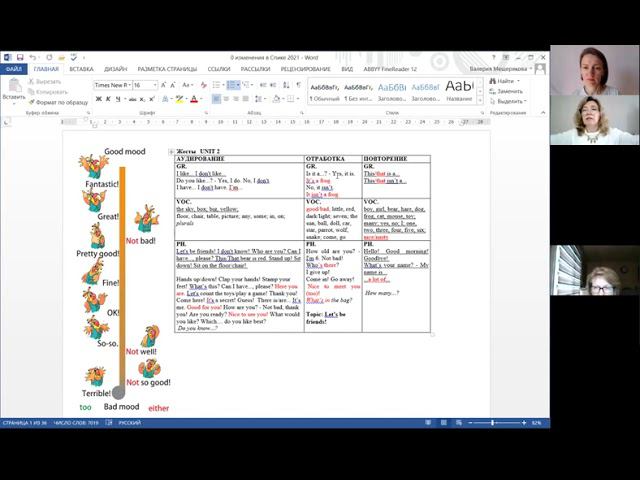The height and width of the screenshot is (480, 640).
Task: Zoom in with the plus button
Action: (x=524, y=423)
